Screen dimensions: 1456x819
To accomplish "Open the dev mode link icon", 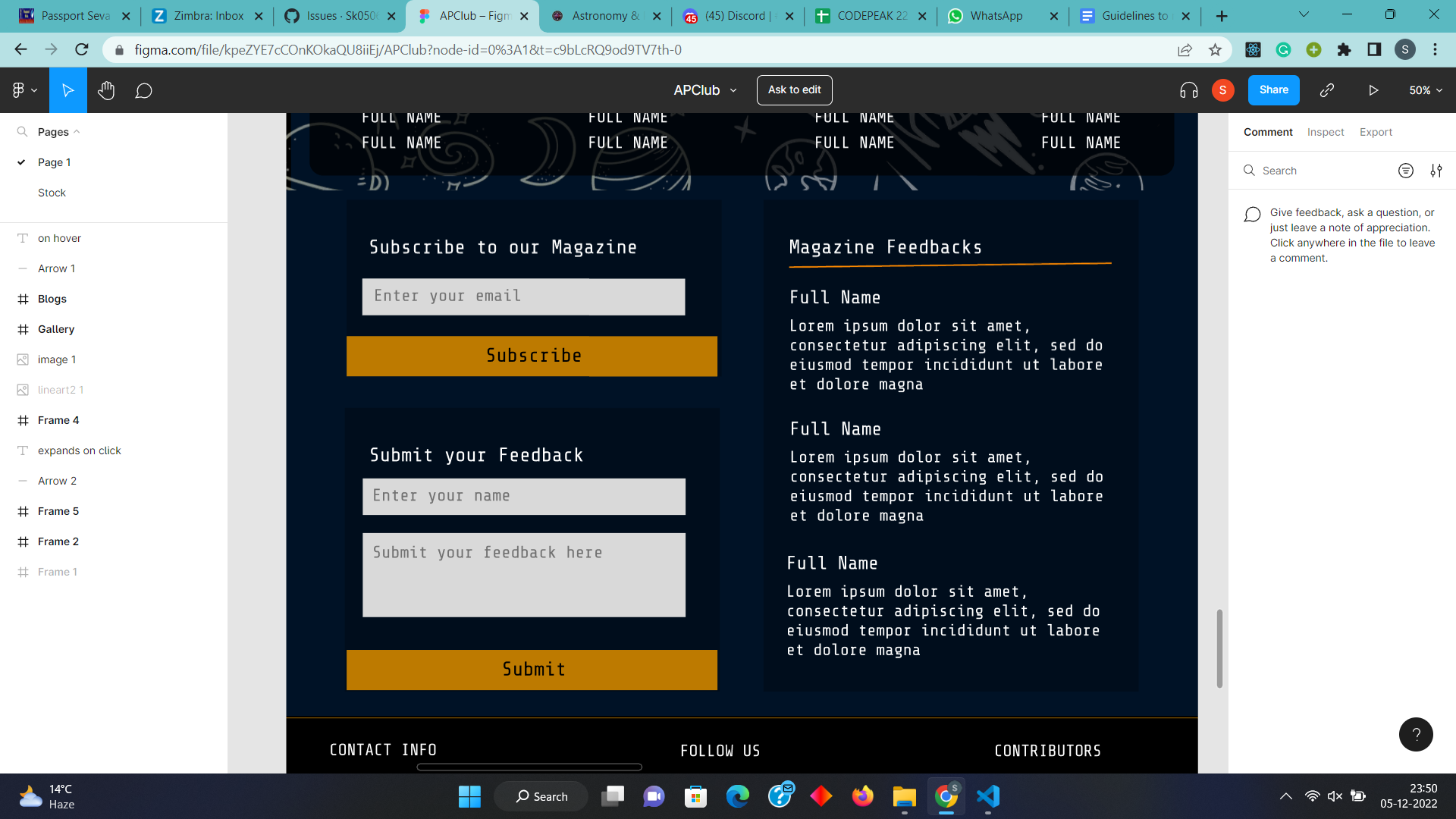I will pos(1326,90).
